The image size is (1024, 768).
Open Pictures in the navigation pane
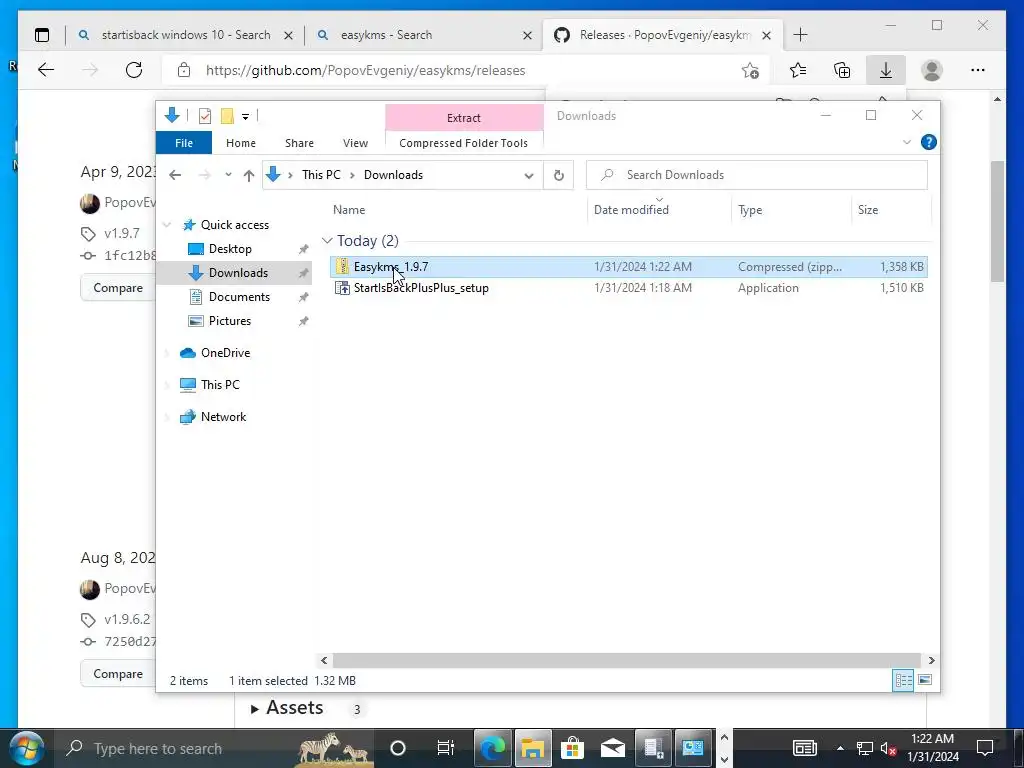[229, 321]
